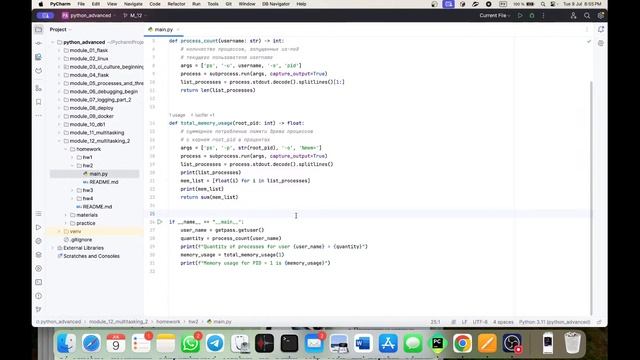Open more run actions vertical dots

(x=543, y=16)
